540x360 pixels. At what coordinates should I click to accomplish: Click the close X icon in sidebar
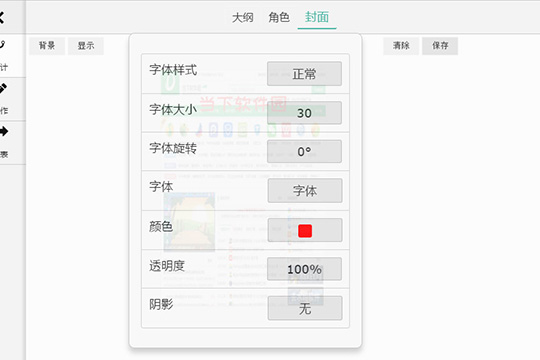(x=2, y=17)
